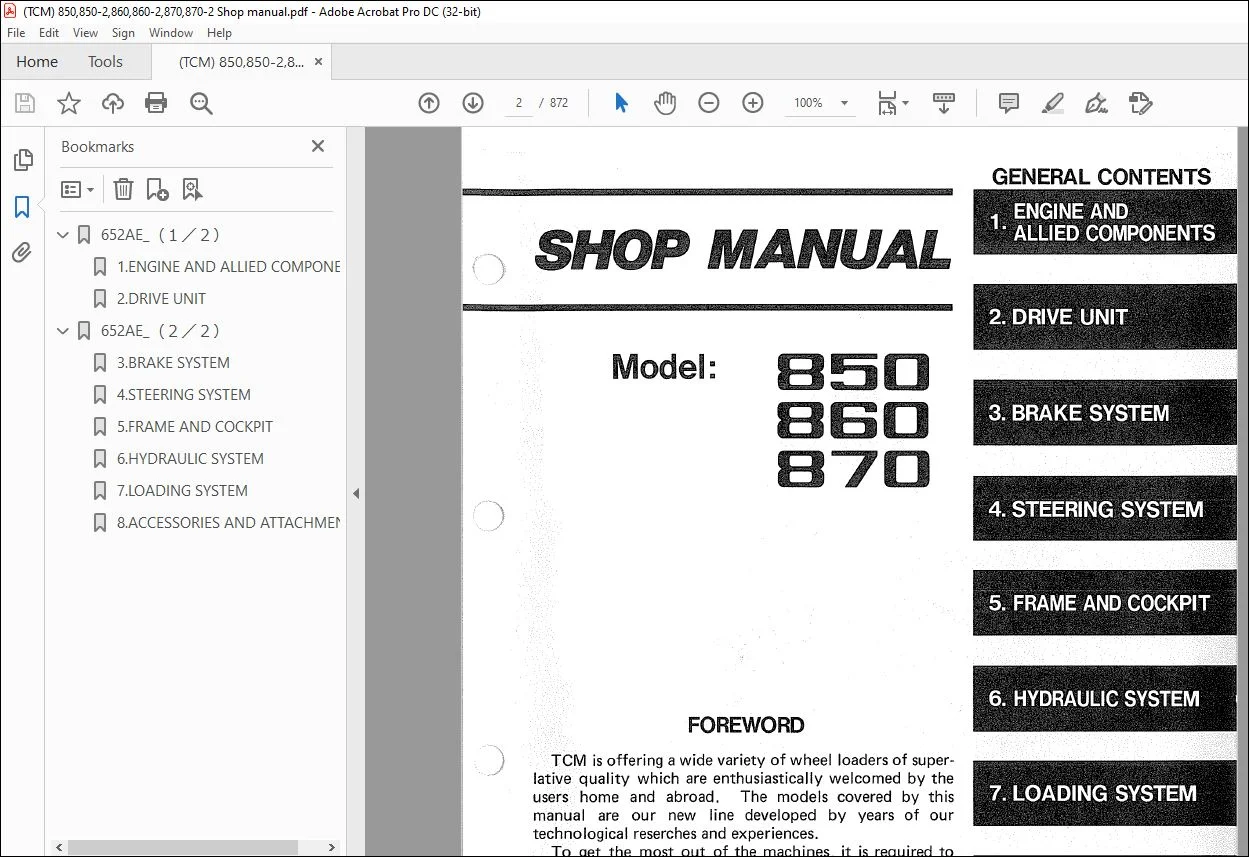Image resolution: width=1249 pixels, height=857 pixels.
Task: Open the Window menu
Action: [x=171, y=33]
